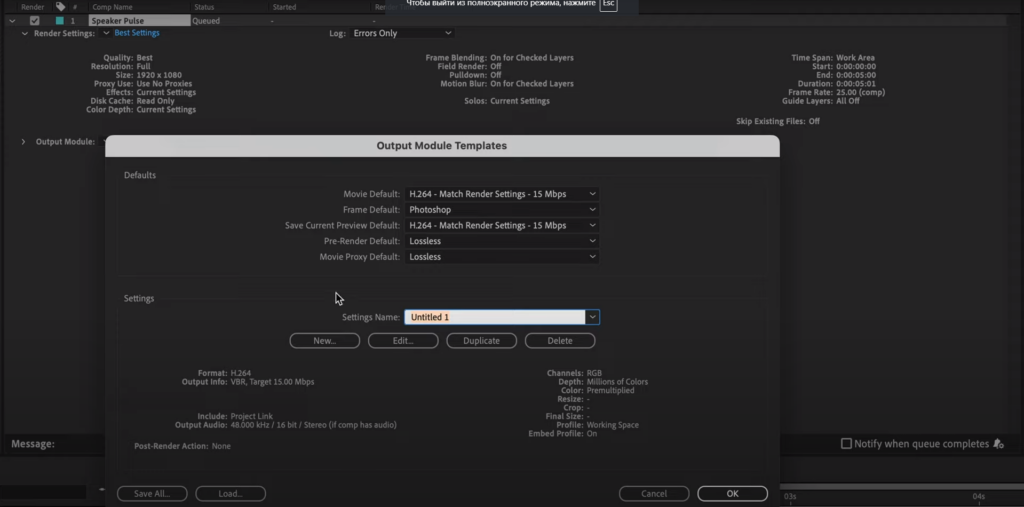
Task: Click the Status column header
Action: tap(204, 7)
